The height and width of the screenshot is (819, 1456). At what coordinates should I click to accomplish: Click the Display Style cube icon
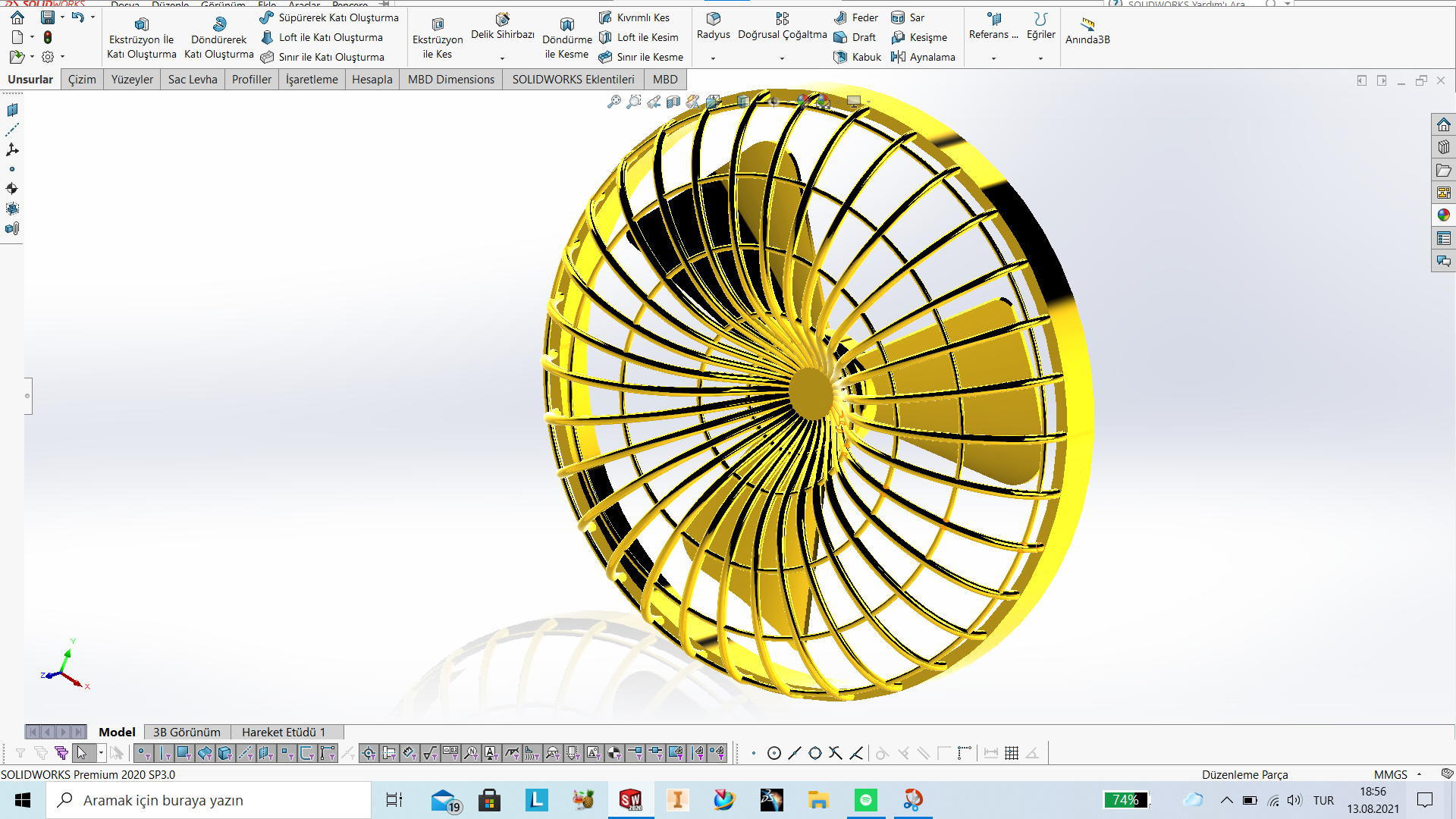[x=743, y=102]
